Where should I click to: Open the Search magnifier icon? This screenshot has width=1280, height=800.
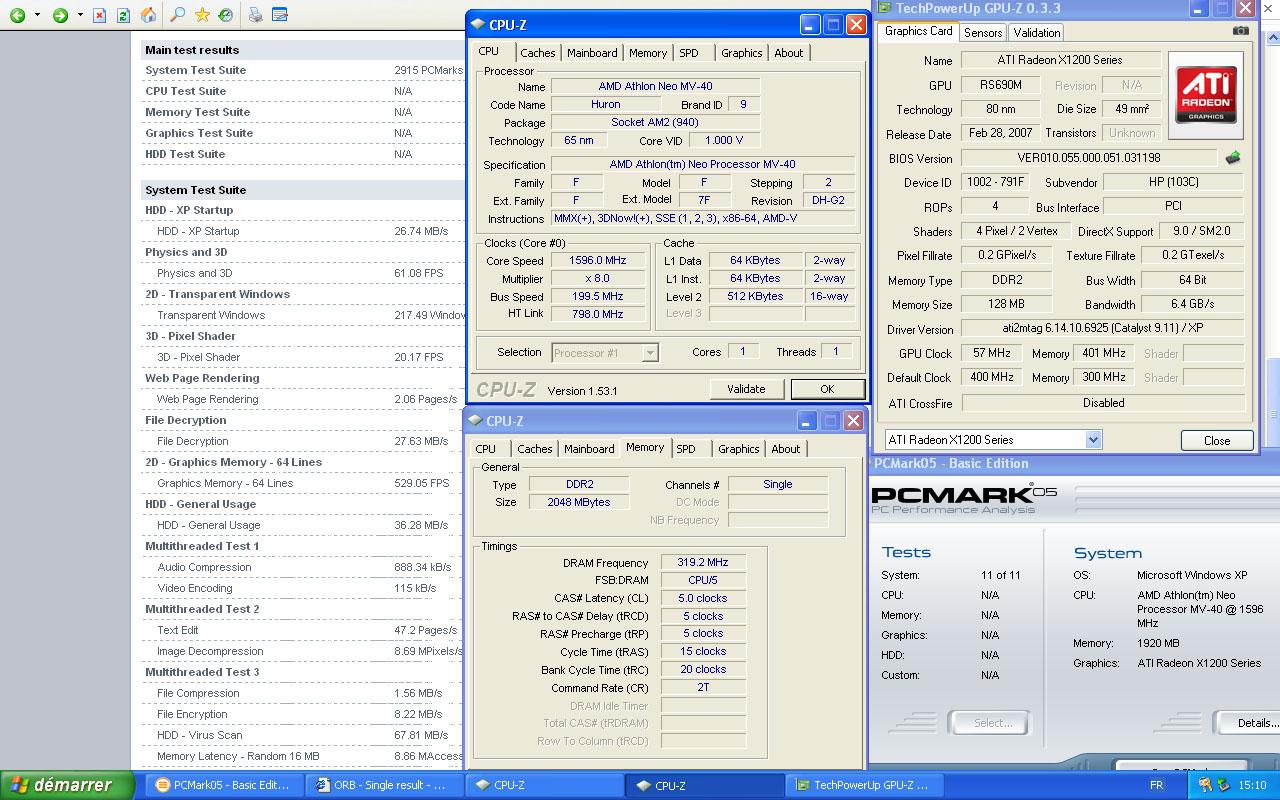[177, 15]
